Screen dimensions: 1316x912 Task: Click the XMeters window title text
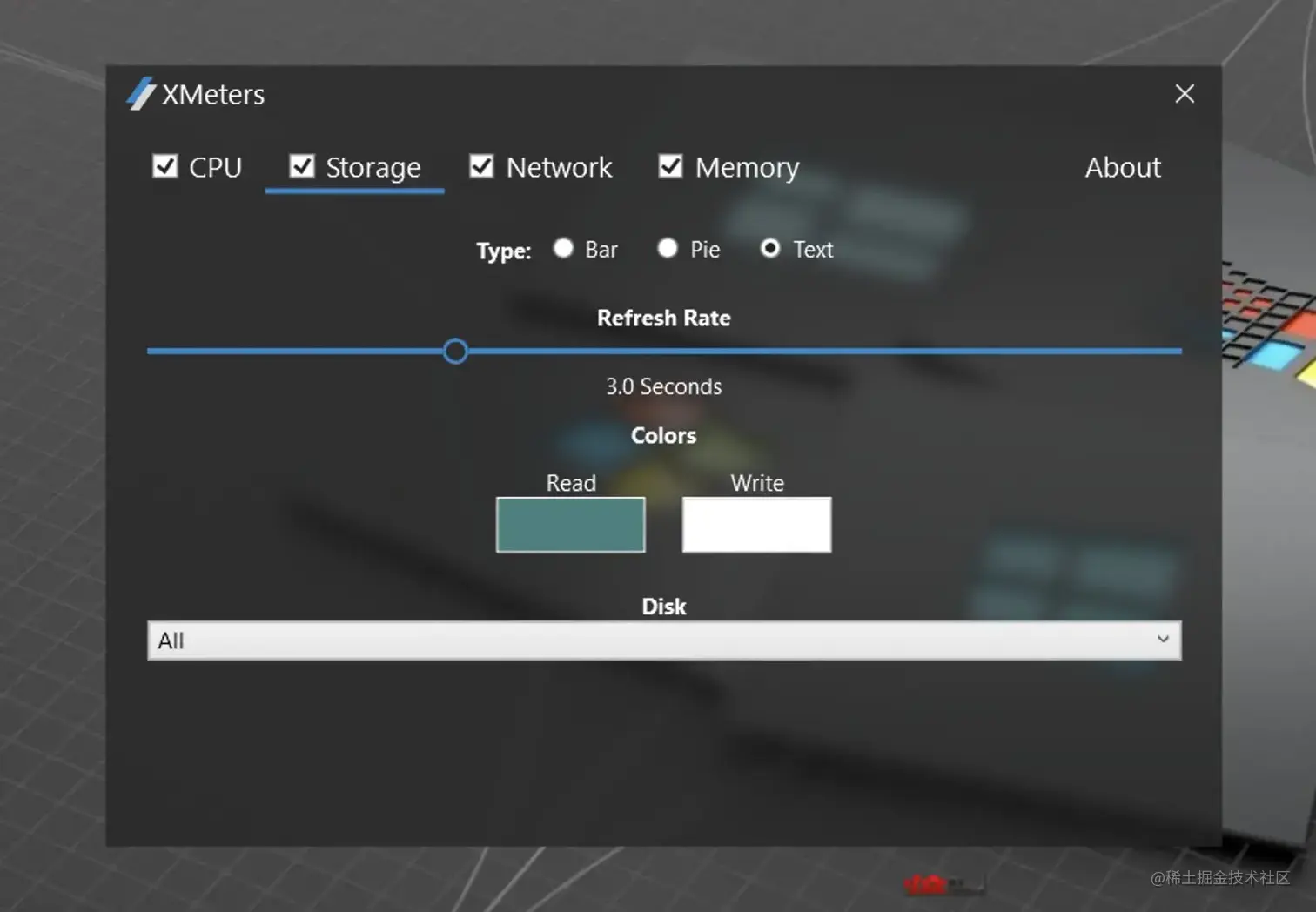tap(213, 94)
